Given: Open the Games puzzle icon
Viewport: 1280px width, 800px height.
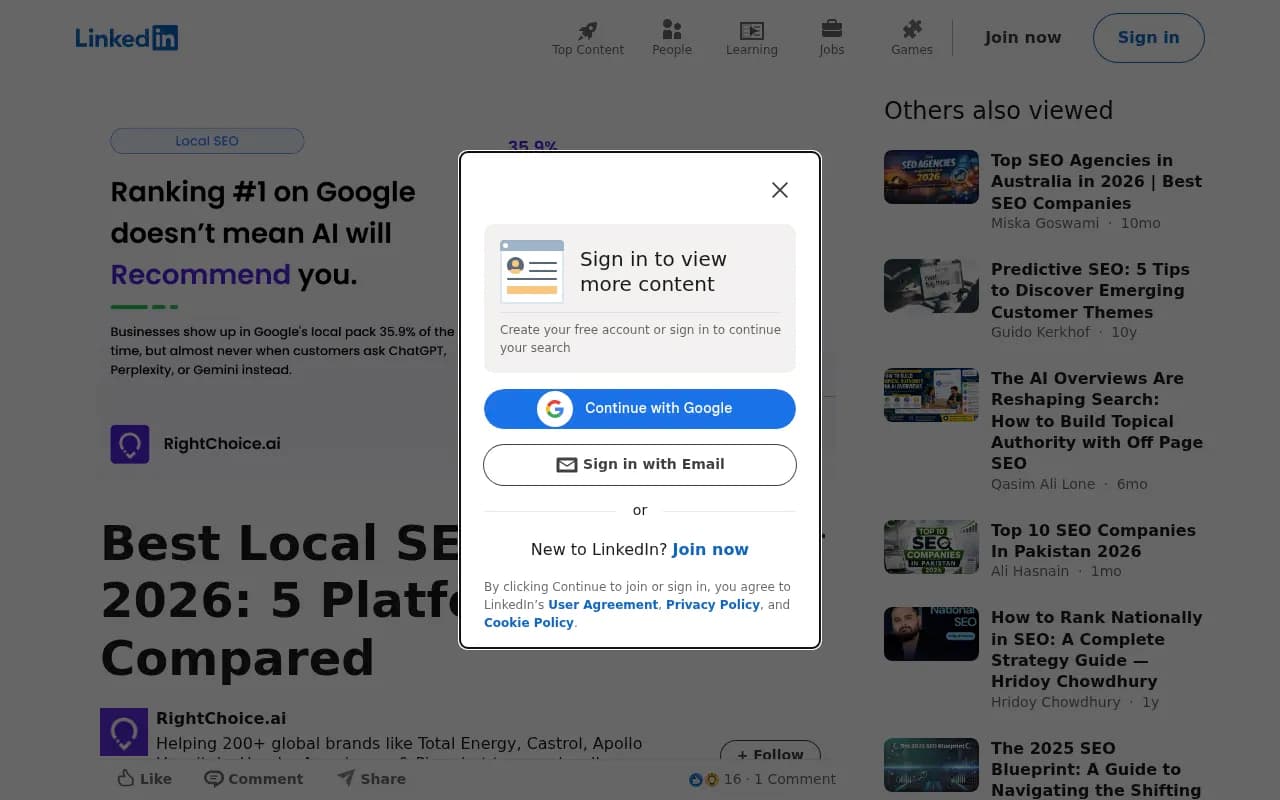Looking at the screenshot, I should coord(912,29).
